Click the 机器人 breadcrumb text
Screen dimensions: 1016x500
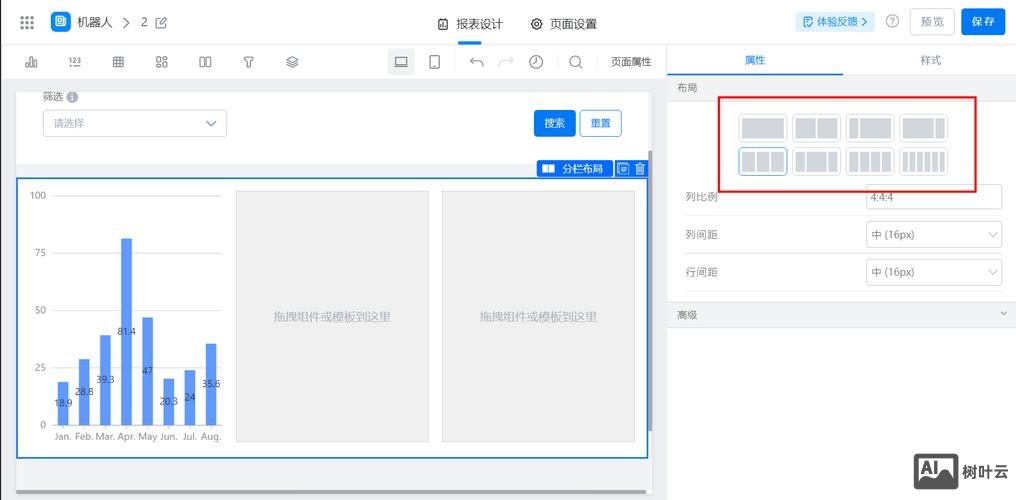(x=95, y=23)
